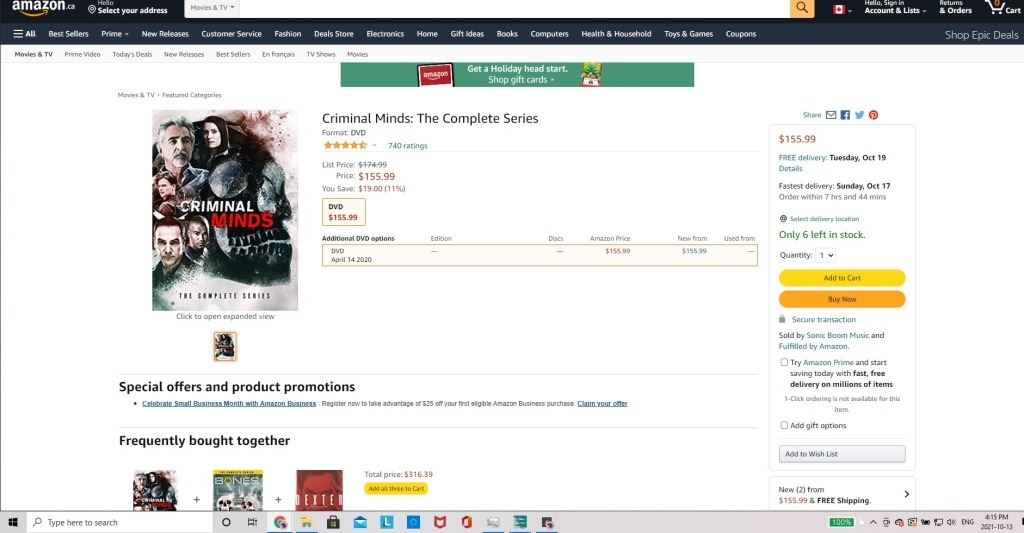Image resolution: width=1024 pixels, height=533 pixels.
Task: Open the Windows Start button
Action: point(12,522)
